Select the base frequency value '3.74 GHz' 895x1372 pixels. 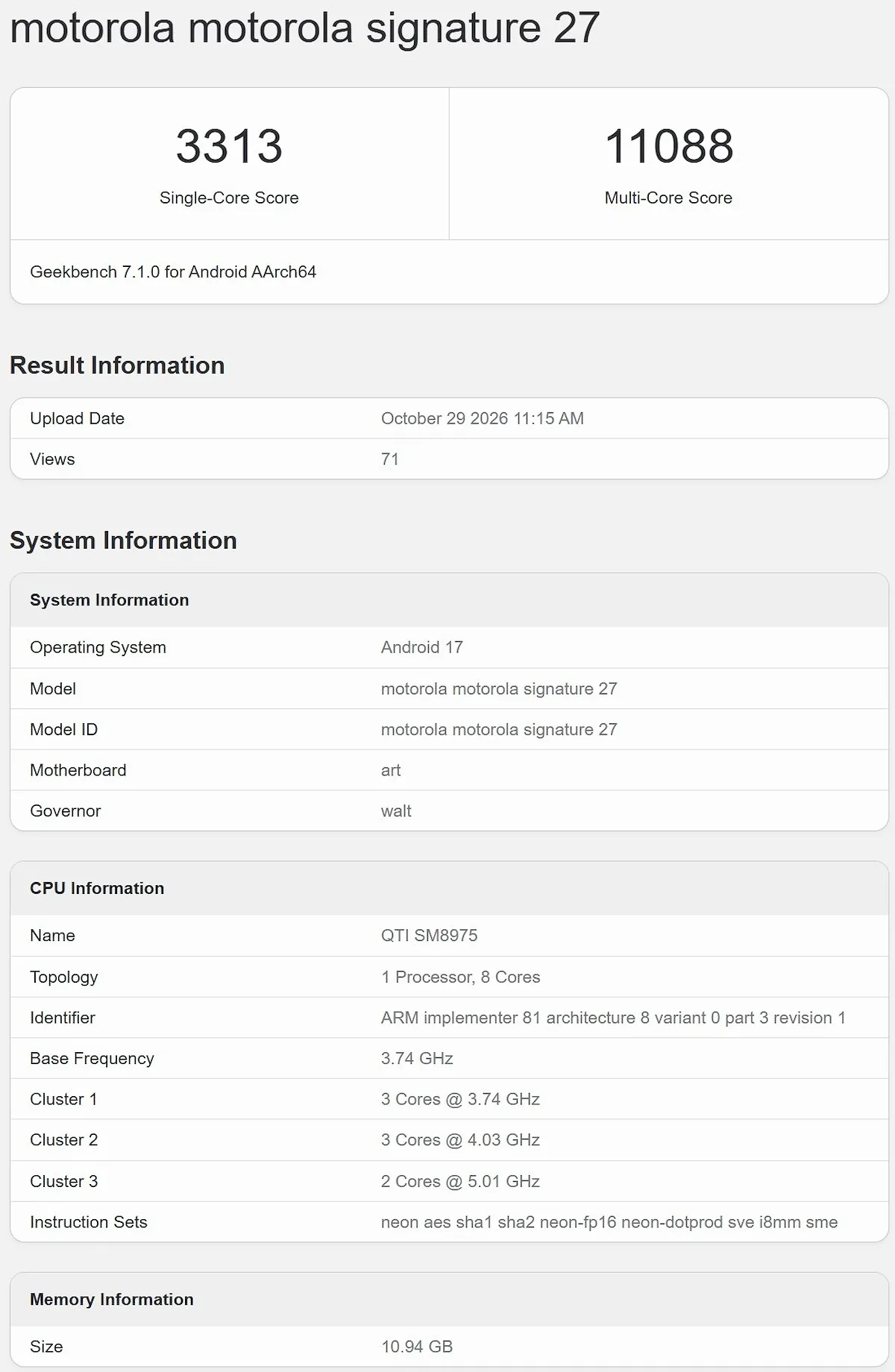[x=417, y=1059]
